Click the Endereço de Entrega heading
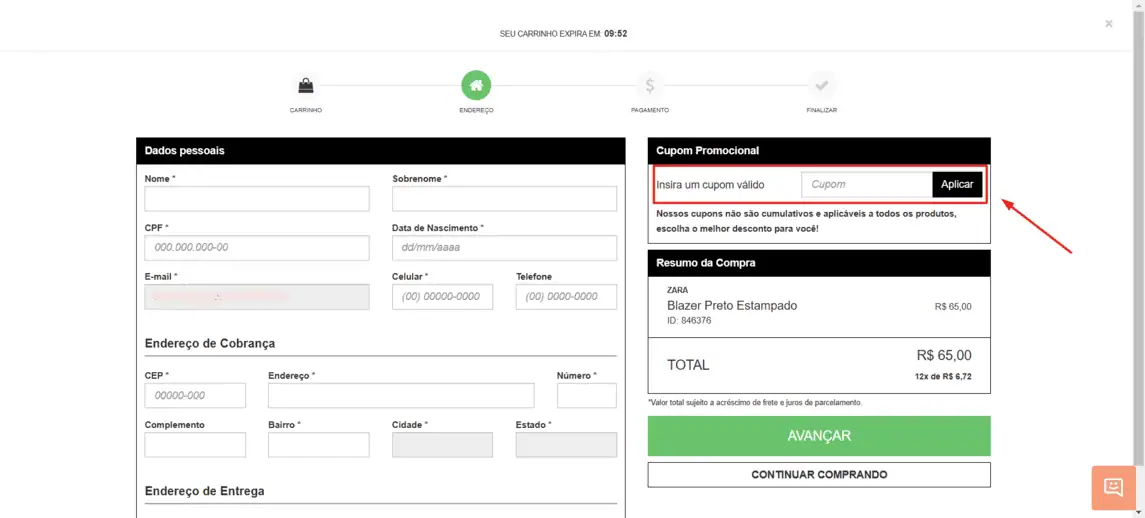1145x518 pixels. click(x=204, y=491)
